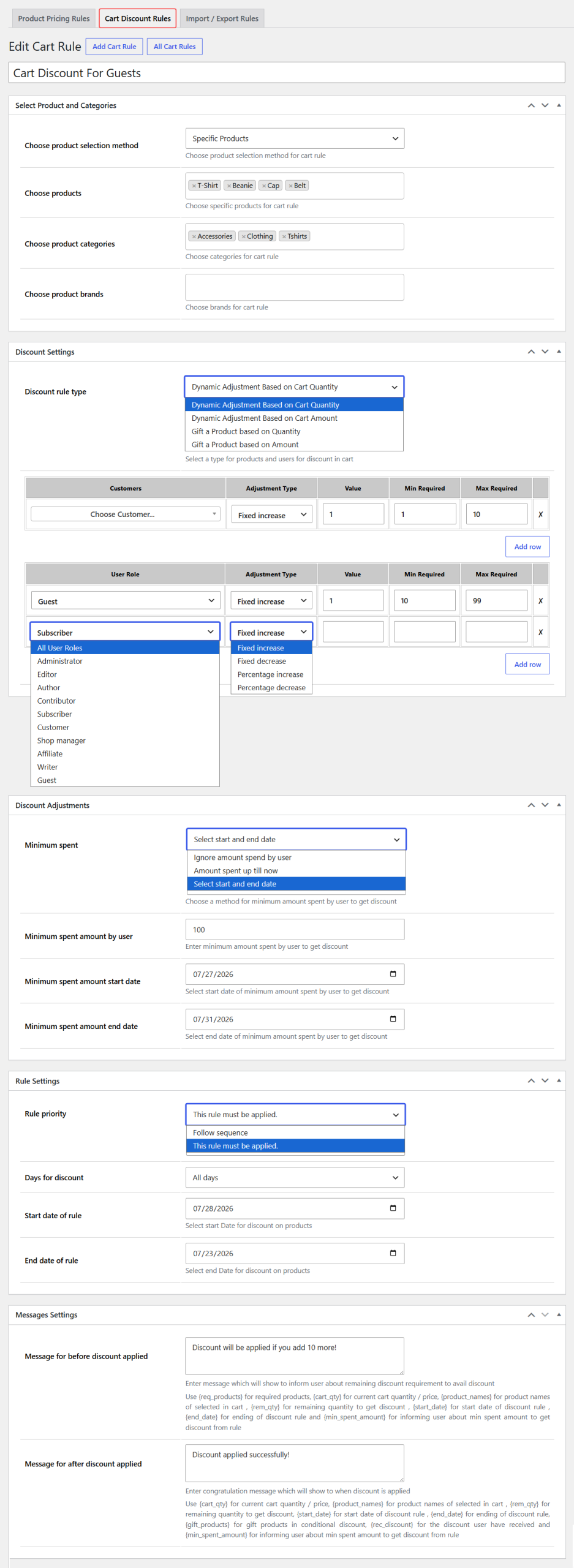Open calendar picker for Start date of rule
The height and width of the screenshot is (1568, 574).
tap(393, 1208)
